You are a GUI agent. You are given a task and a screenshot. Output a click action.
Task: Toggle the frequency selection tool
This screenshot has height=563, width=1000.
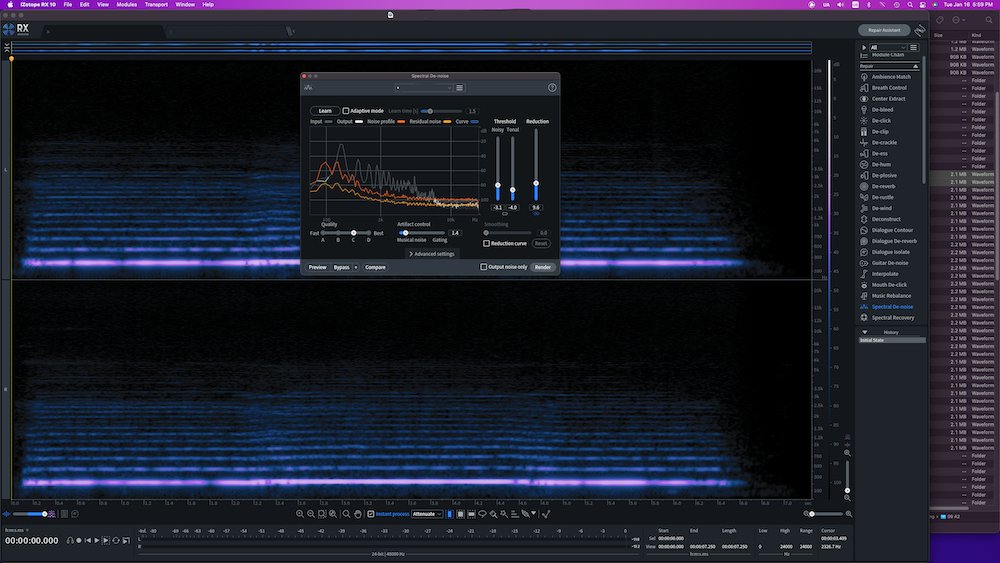click(471, 514)
